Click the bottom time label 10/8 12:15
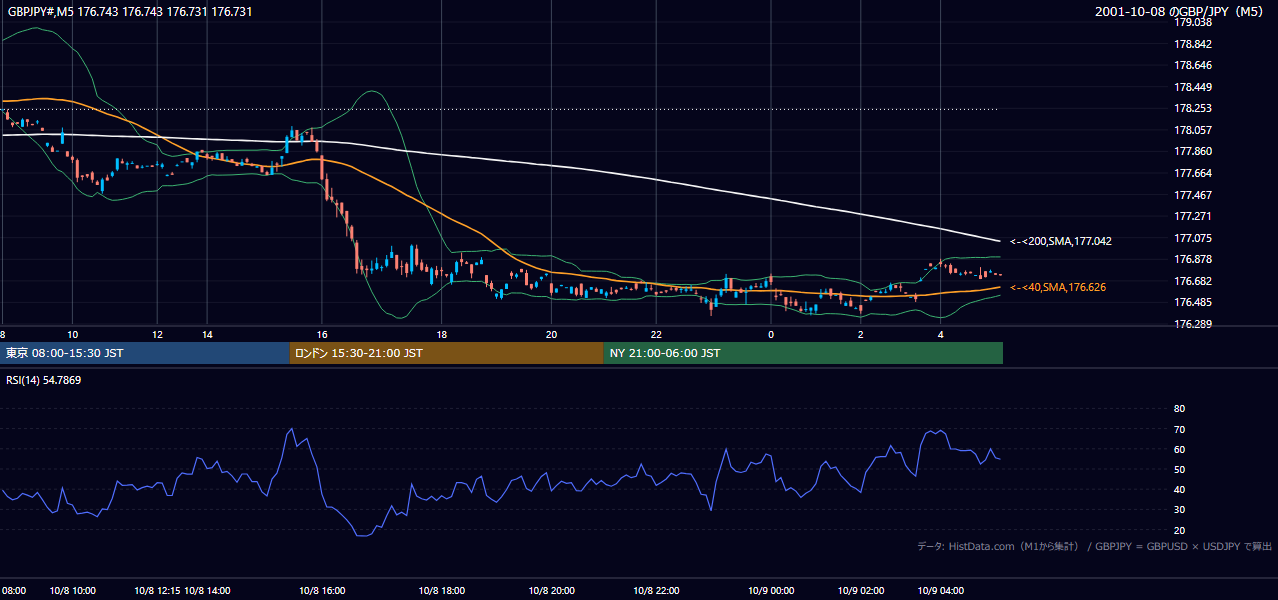Screen dimensions: 1278x600 pos(157,591)
